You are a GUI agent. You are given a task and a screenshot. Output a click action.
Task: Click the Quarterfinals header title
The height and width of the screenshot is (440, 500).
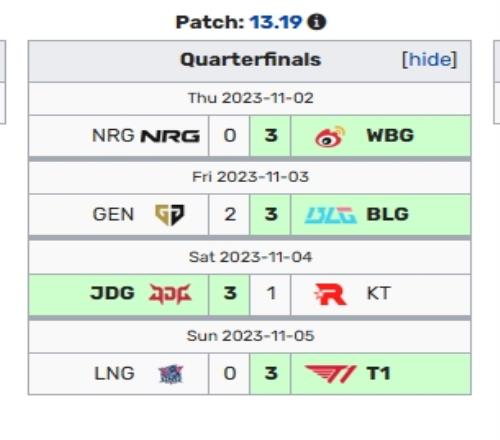pyautogui.click(x=250, y=60)
